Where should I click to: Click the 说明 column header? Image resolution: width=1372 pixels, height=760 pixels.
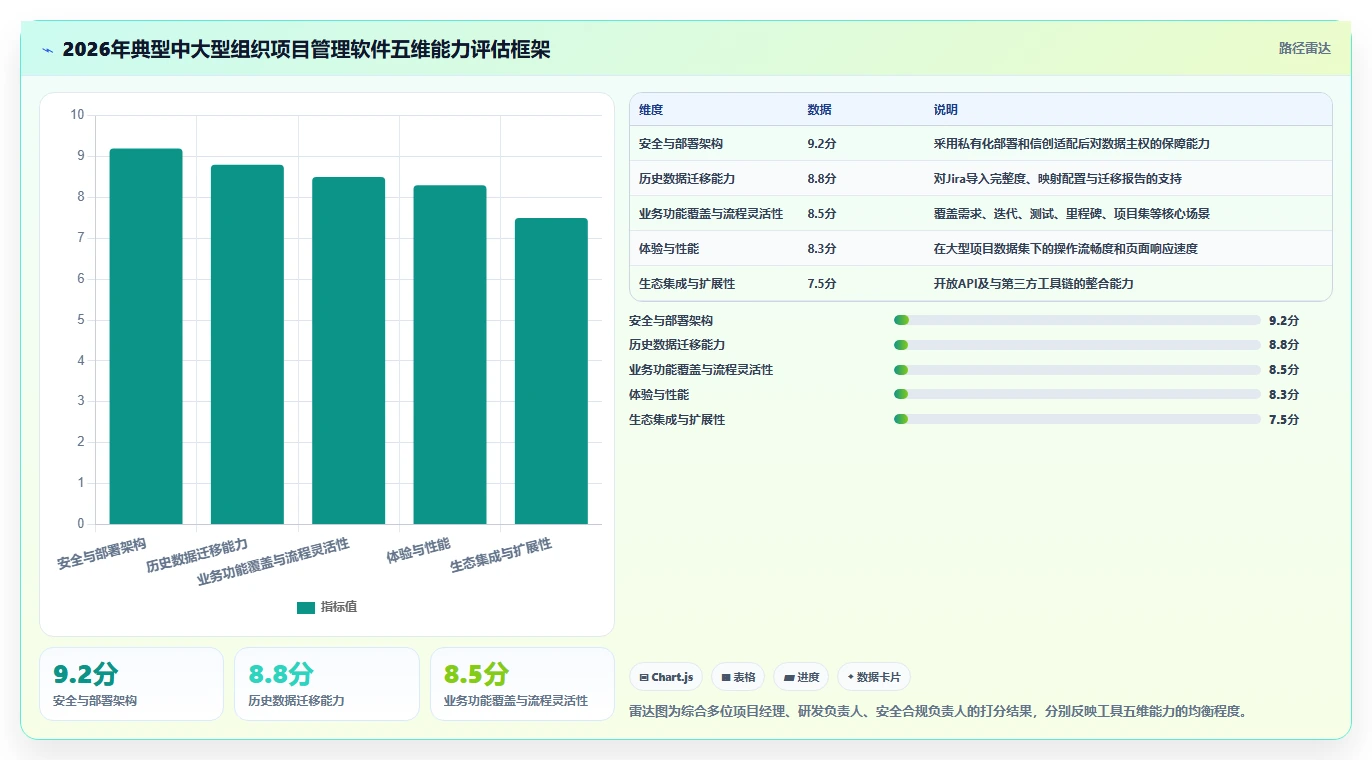tap(946, 110)
